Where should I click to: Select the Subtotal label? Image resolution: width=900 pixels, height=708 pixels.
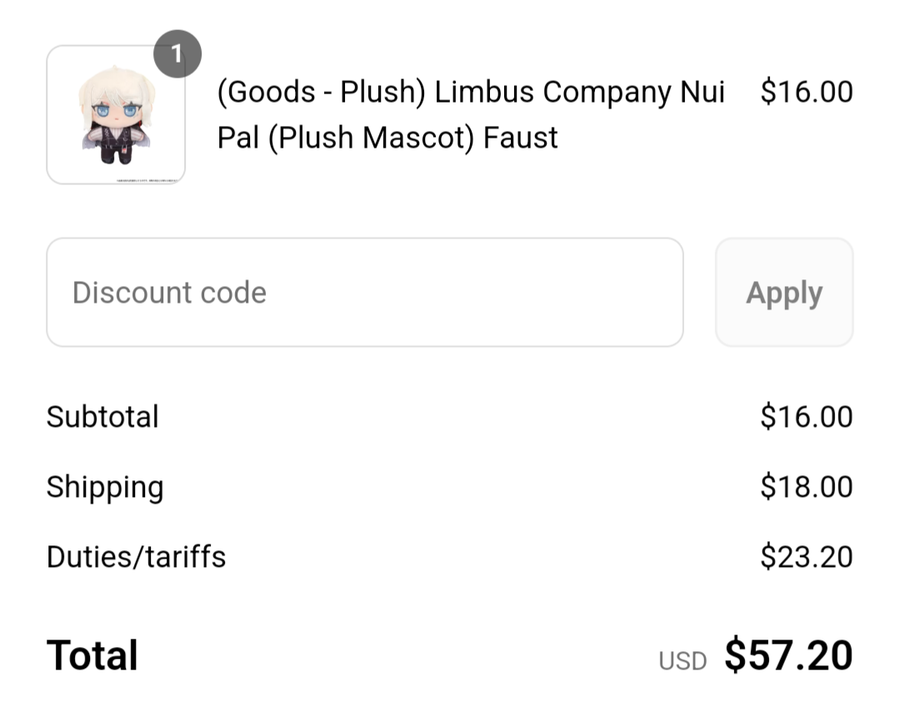click(103, 417)
